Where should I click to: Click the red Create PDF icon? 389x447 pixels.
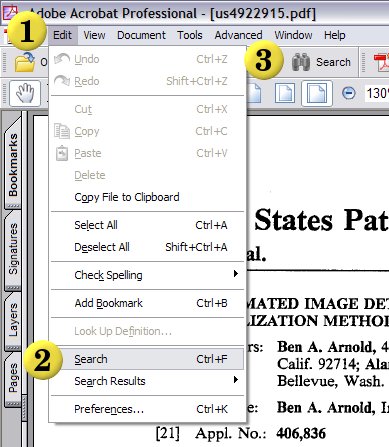[x=381, y=62]
